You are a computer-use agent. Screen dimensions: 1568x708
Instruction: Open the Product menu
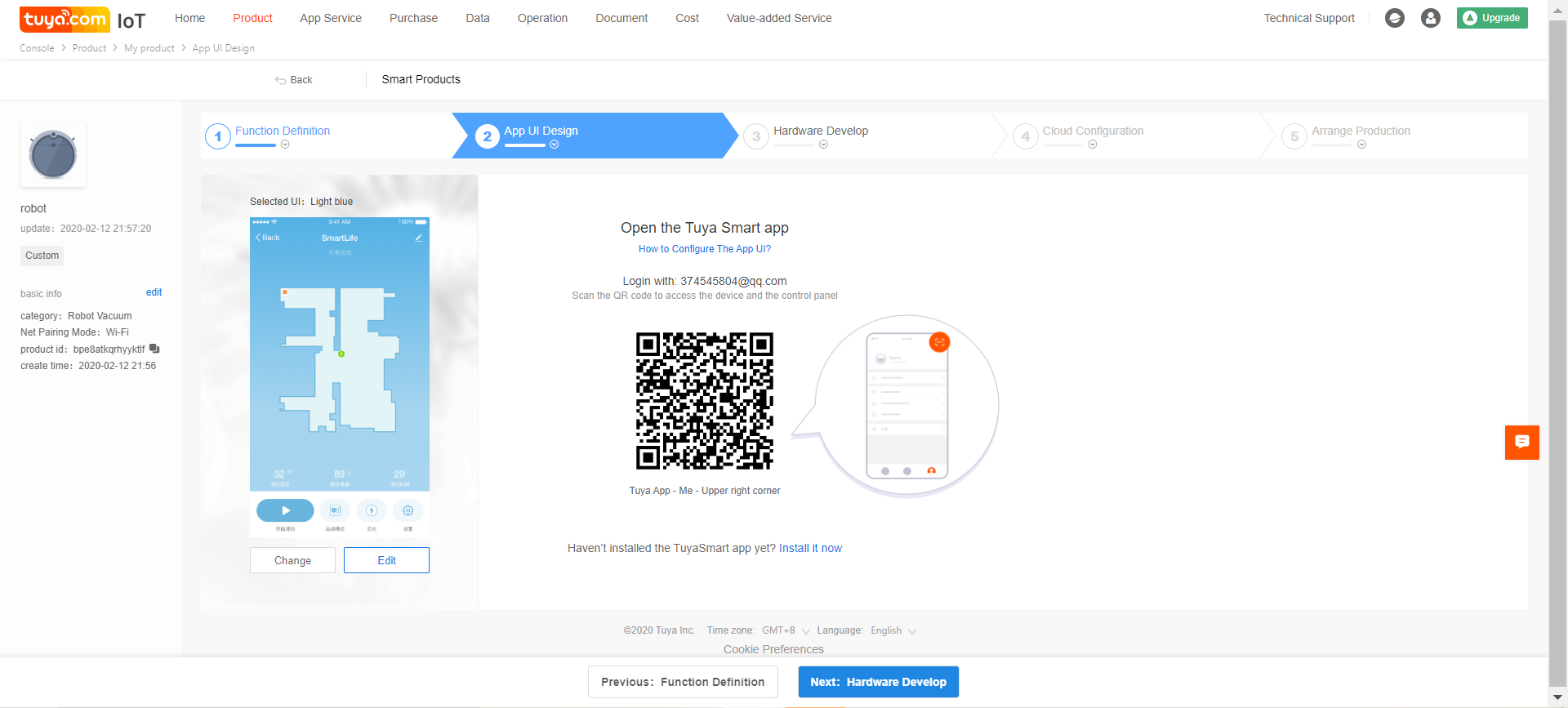(x=252, y=18)
